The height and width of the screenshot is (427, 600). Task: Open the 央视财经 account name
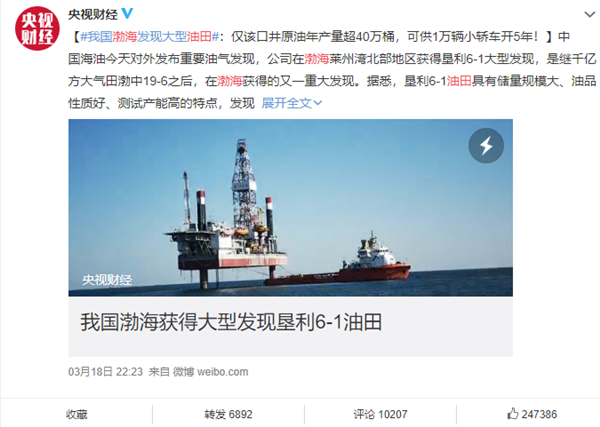(93, 14)
